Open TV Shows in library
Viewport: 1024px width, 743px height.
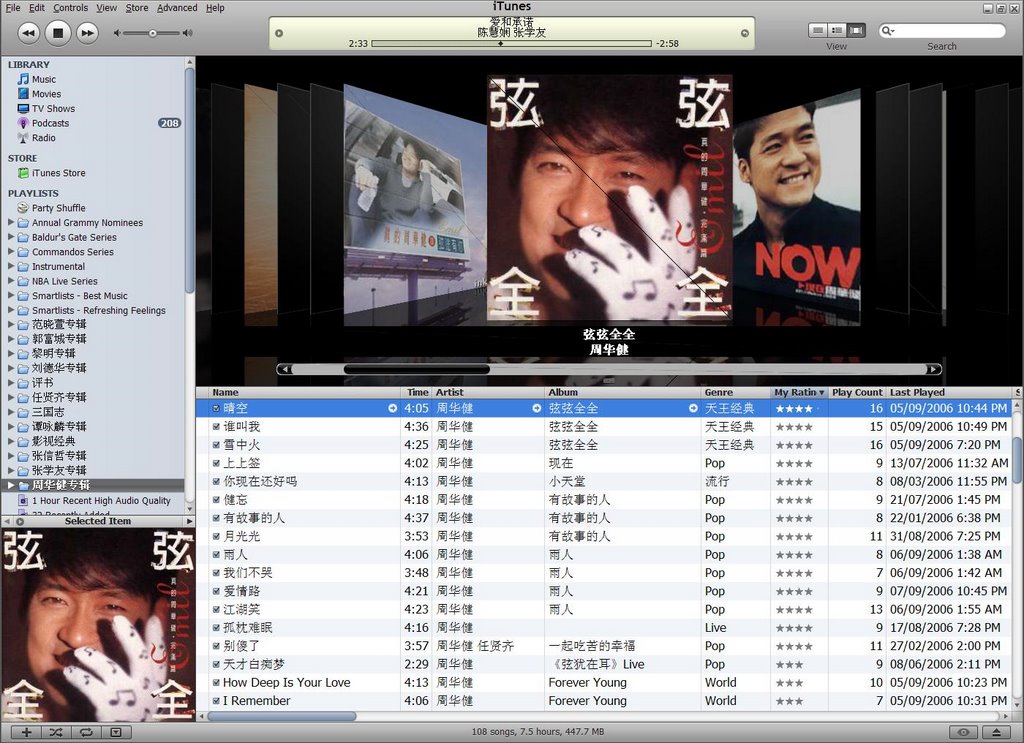point(54,108)
